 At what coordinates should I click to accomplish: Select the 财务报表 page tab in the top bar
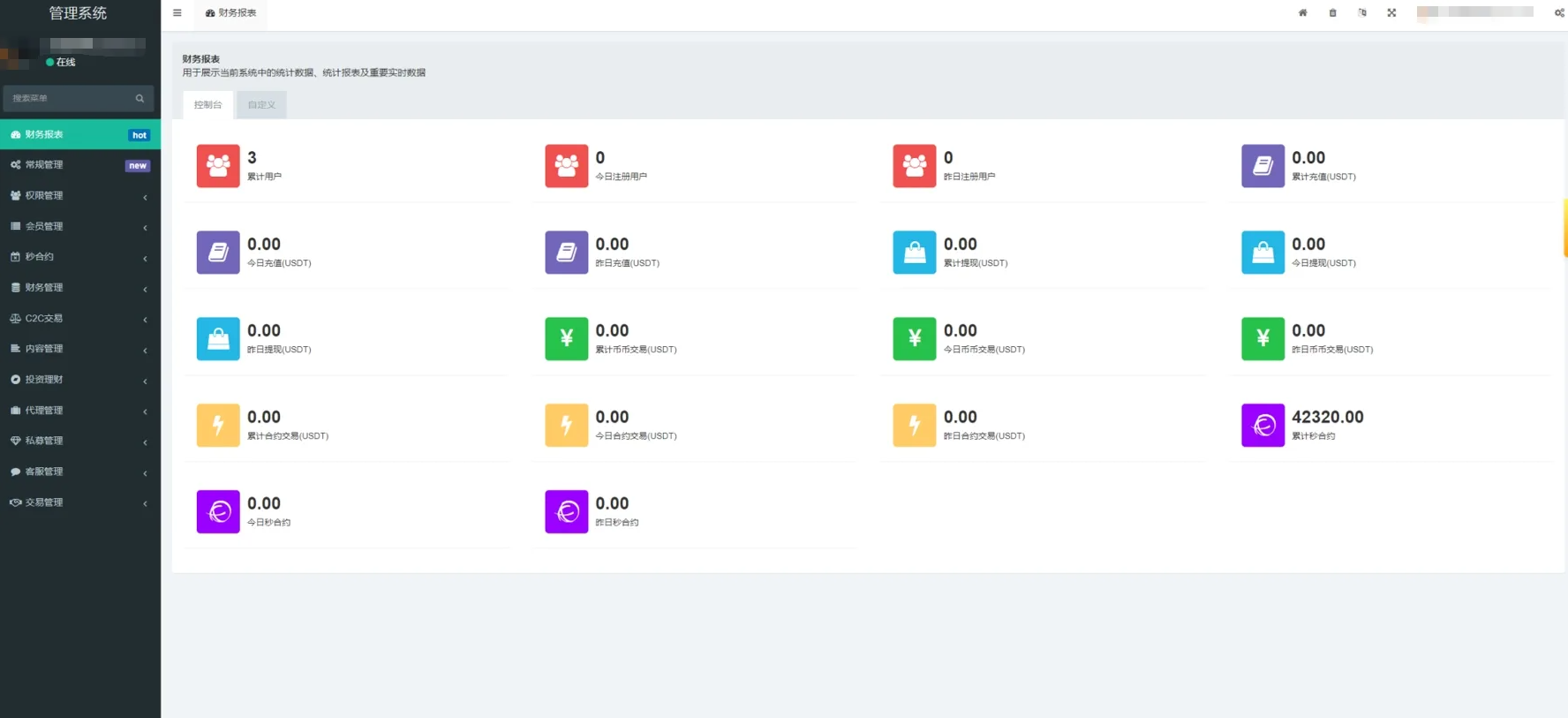[231, 13]
